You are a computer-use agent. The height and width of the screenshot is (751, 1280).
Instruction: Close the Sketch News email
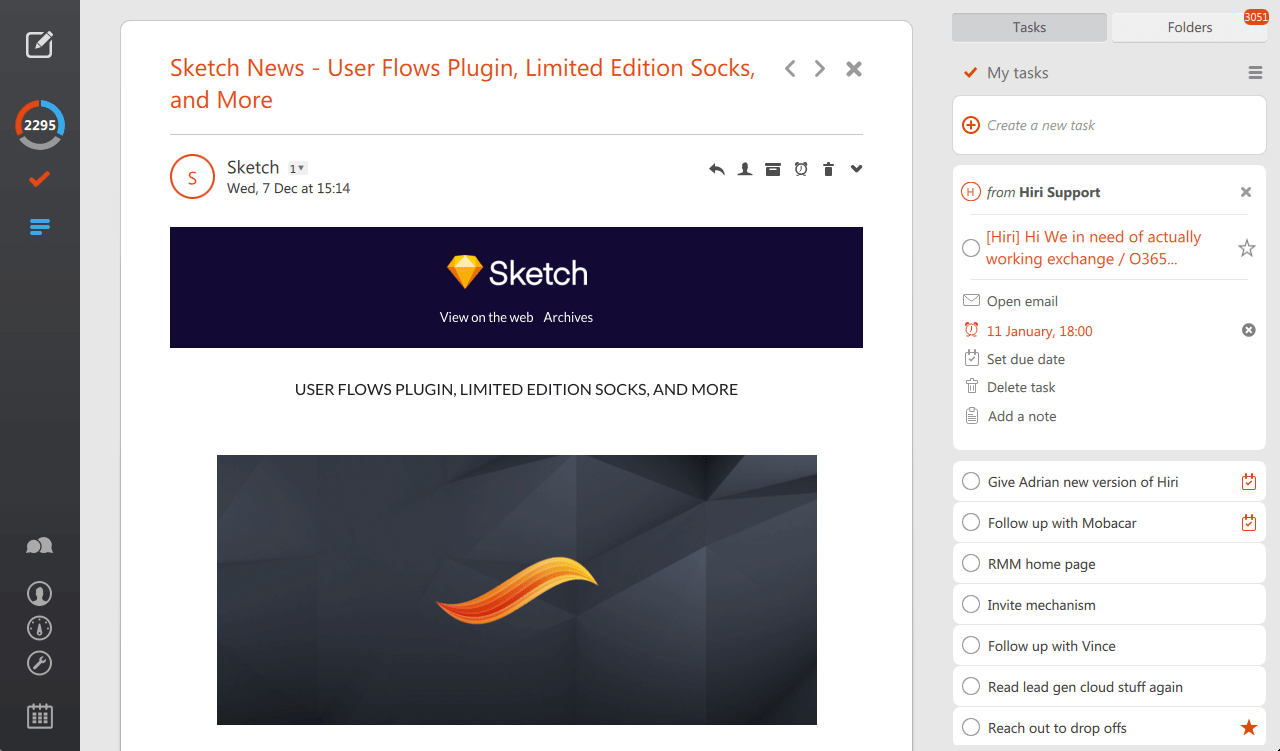(854, 69)
